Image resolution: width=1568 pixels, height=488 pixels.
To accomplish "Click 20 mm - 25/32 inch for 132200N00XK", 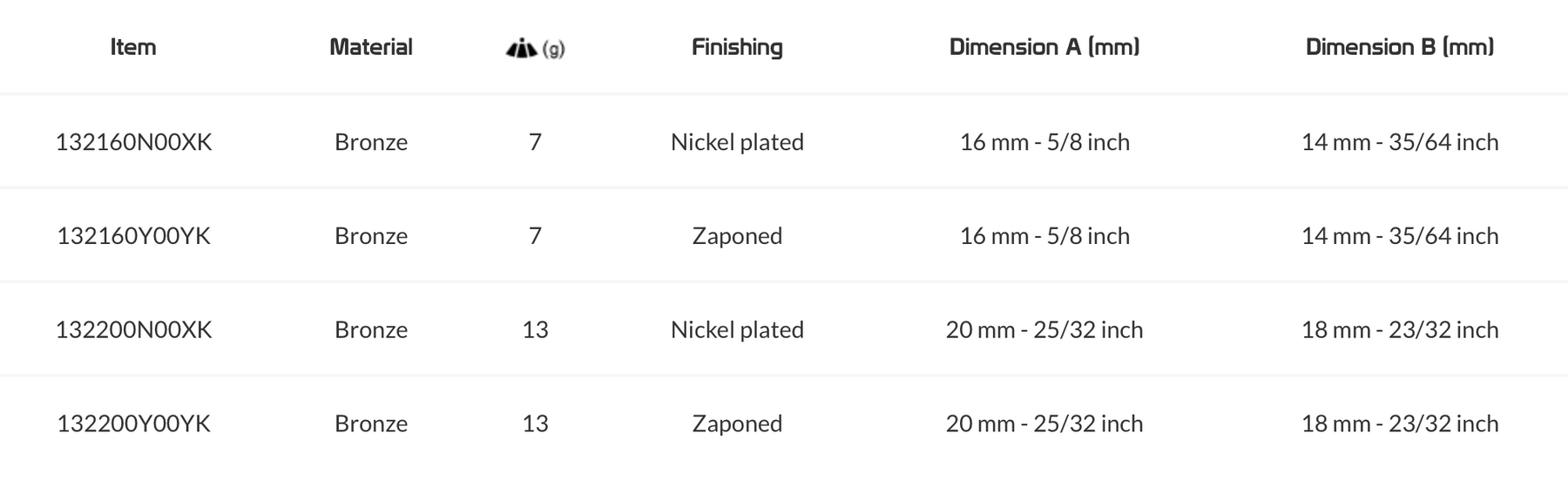I will 1044,330.
